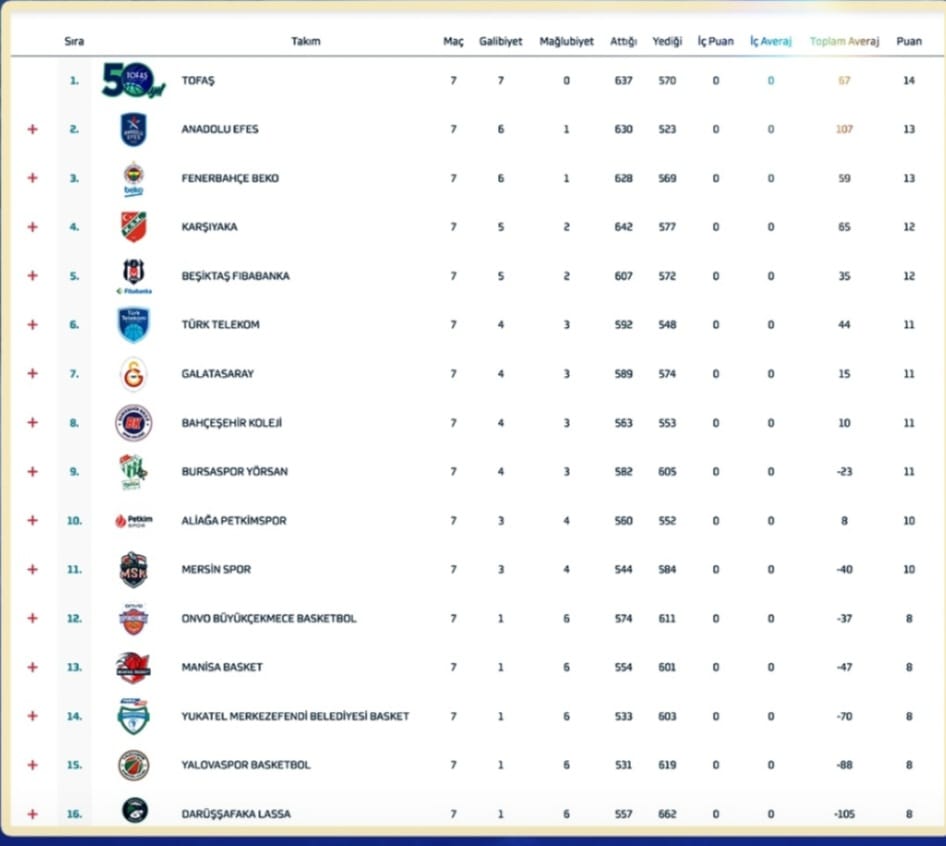Expand the Anadolu Efes row details
The width and height of the screenshot is (946, 846).
32,129
